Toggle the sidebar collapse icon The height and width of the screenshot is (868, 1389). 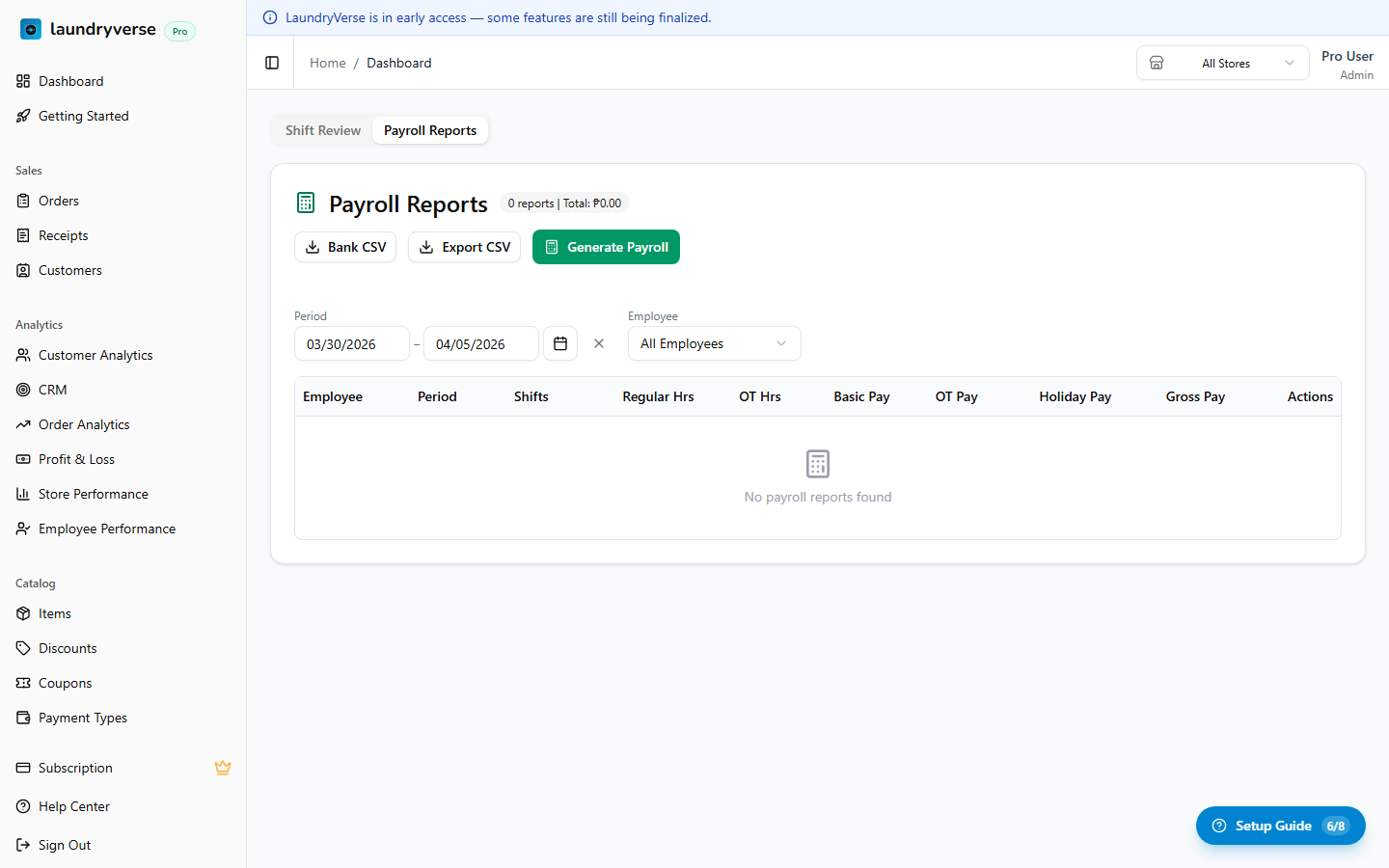tap(272, 63)
